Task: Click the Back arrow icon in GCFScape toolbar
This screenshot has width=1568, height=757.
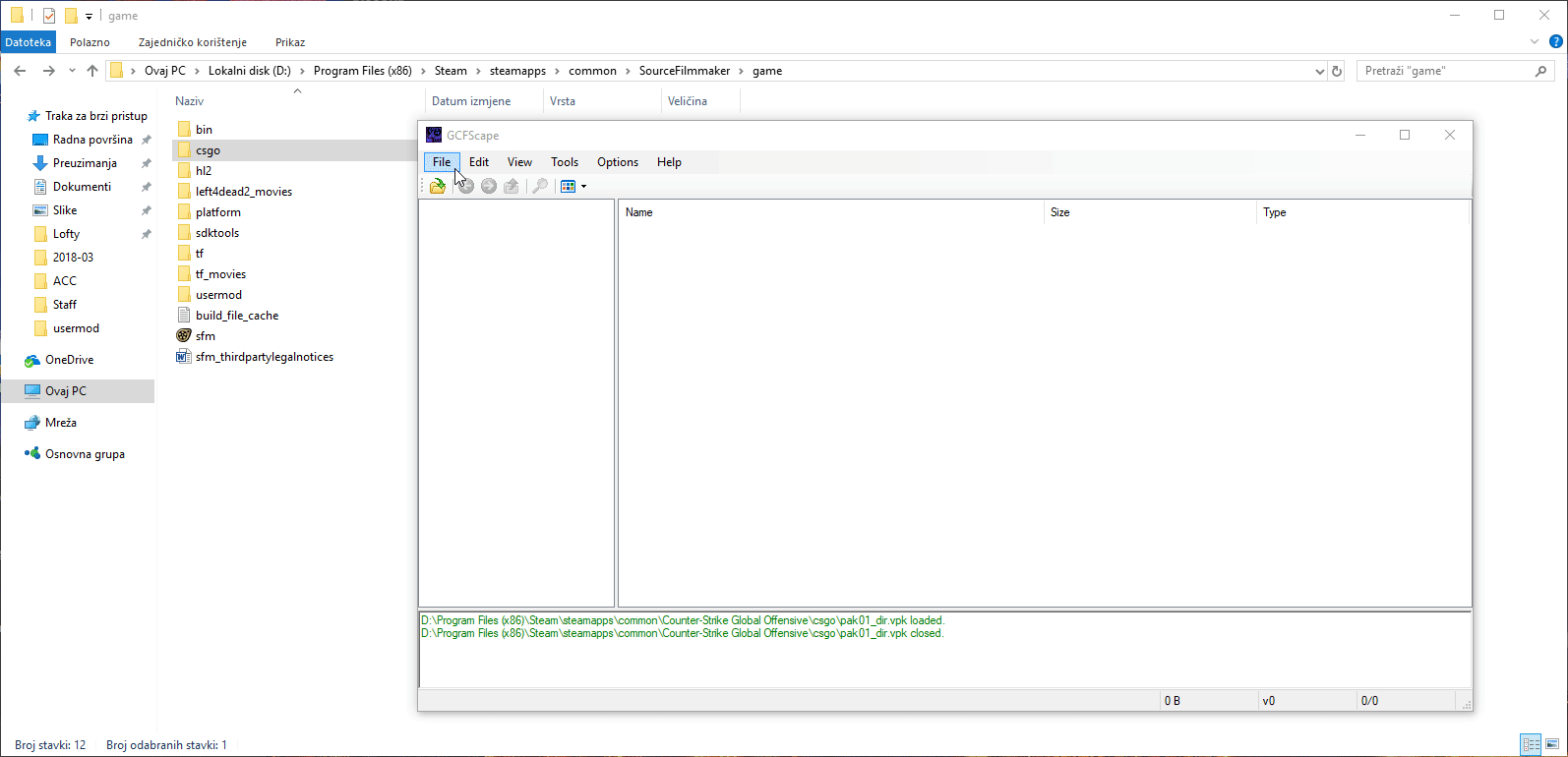Action: click(466, 186)
